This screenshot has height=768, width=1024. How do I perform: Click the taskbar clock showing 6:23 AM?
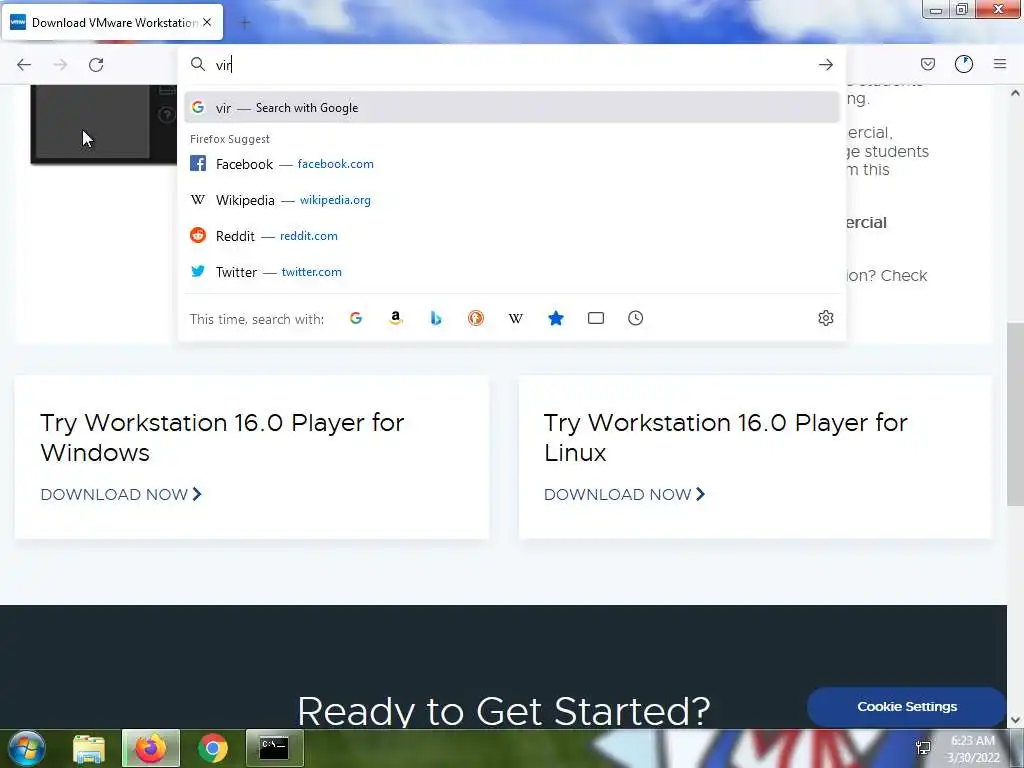(x=973, y=749)
